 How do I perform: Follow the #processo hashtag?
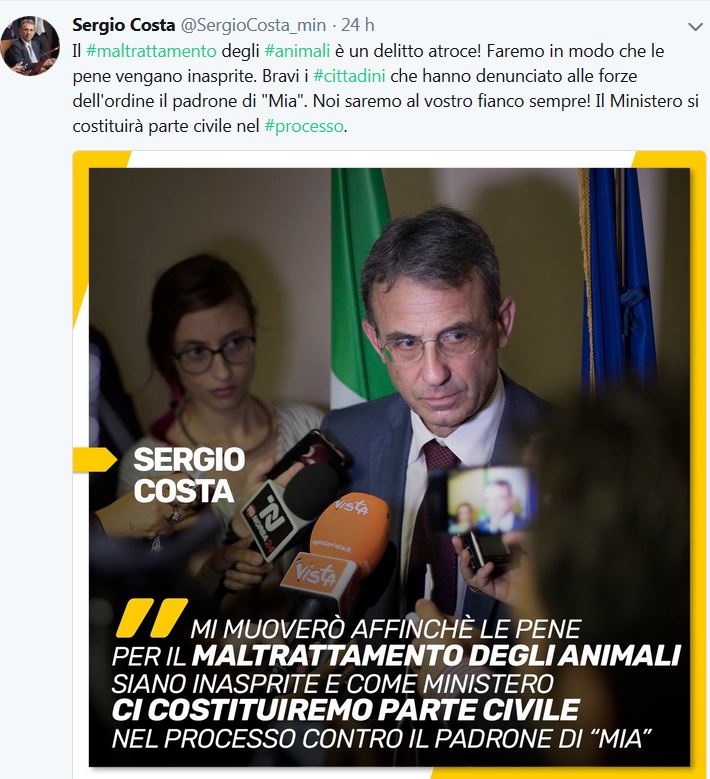click(x=304, y=126)
